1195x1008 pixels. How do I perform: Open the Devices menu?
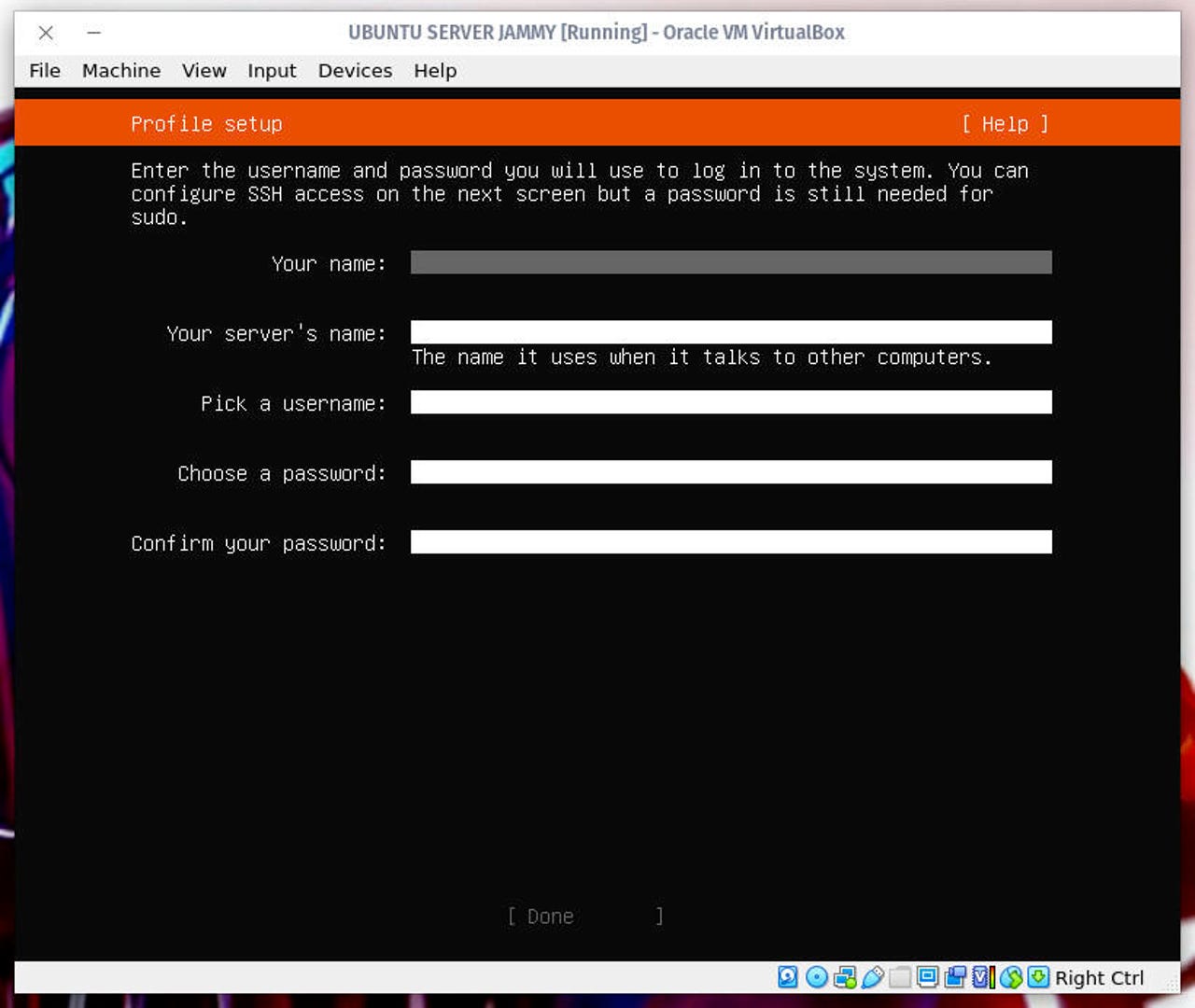point(355,70)
